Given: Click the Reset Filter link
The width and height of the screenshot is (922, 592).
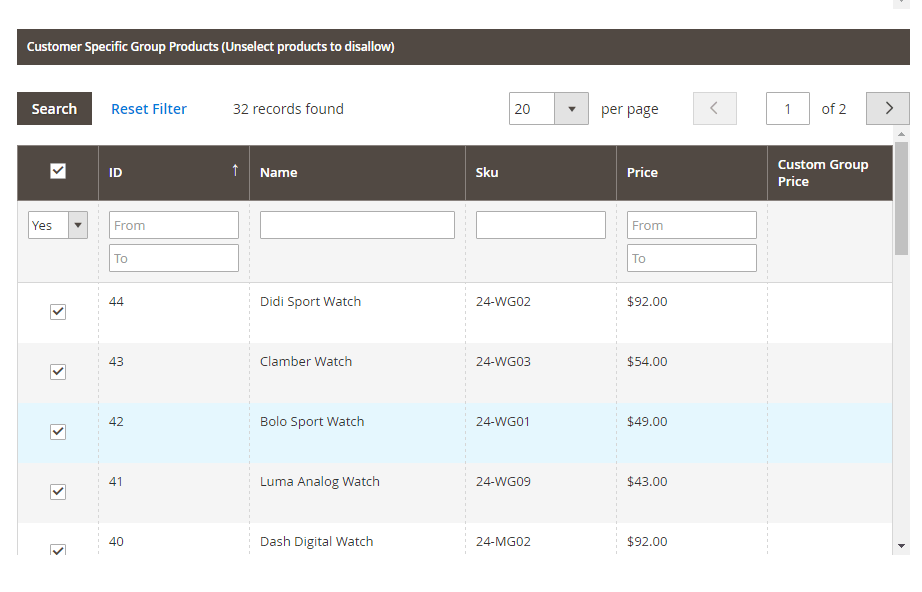Looking at the screenshot, I should click(149, 109).
